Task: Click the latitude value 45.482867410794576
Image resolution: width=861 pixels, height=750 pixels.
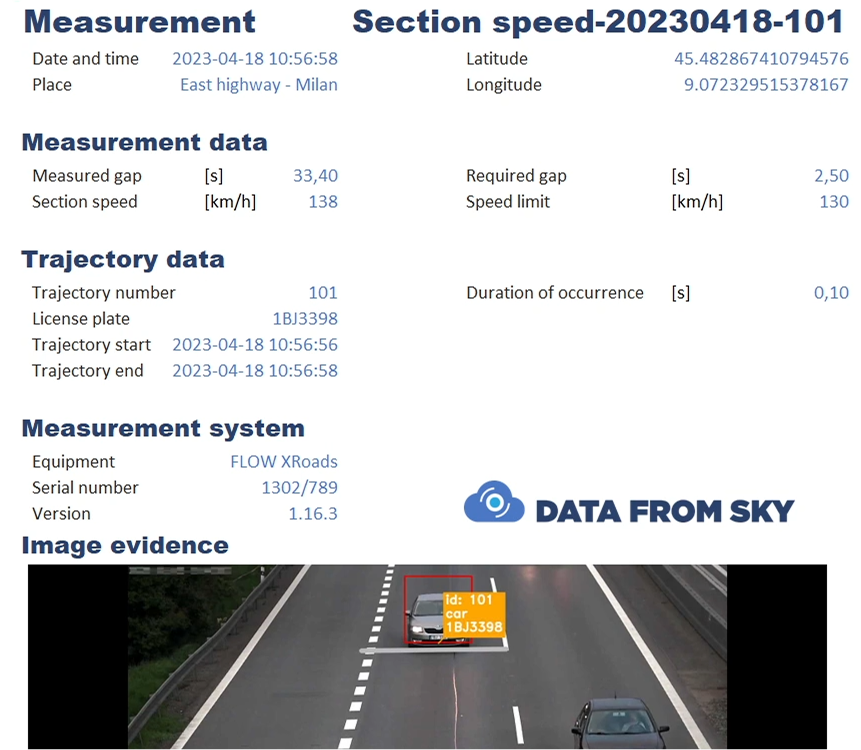Action: (761, 59)
